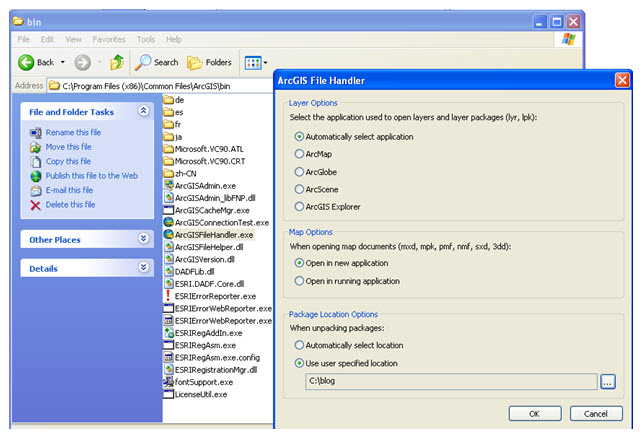
Task: Select the de folder icon
Action: pos(168,99)
